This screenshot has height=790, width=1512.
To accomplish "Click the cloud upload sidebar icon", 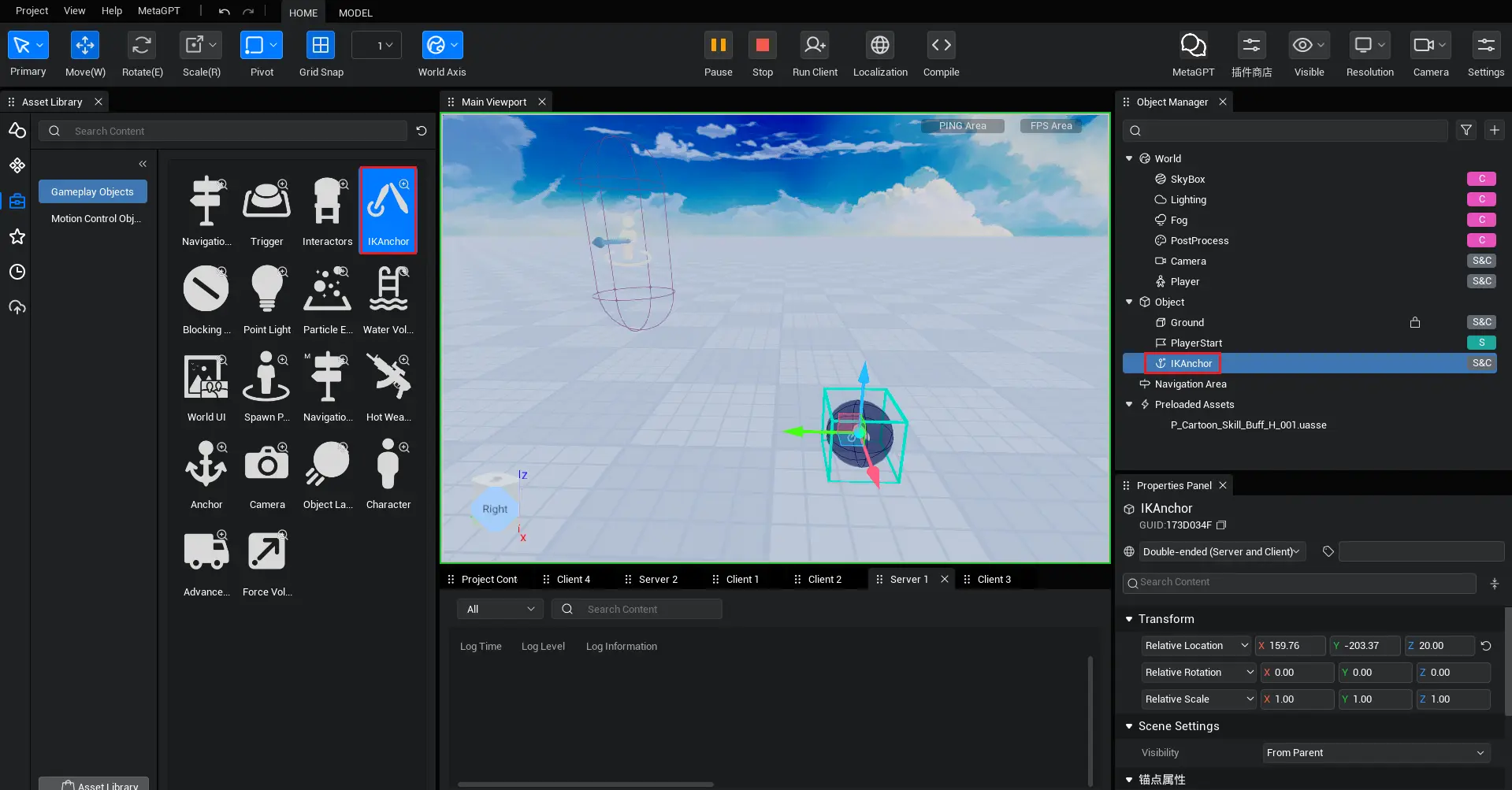I will 17,307.
